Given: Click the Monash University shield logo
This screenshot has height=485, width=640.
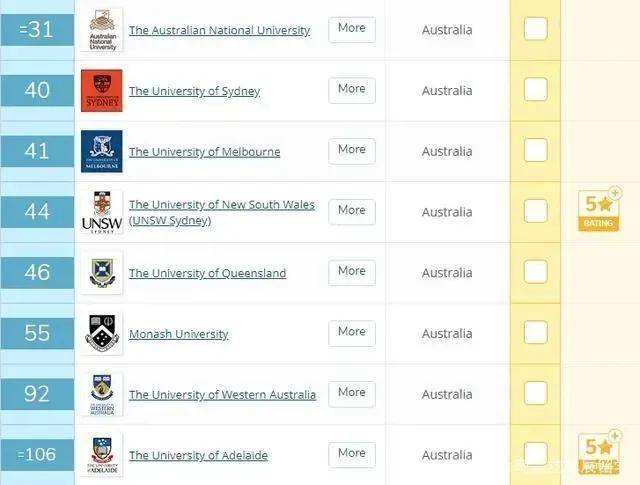Looking at the screenshot, I should pos(102,334).
